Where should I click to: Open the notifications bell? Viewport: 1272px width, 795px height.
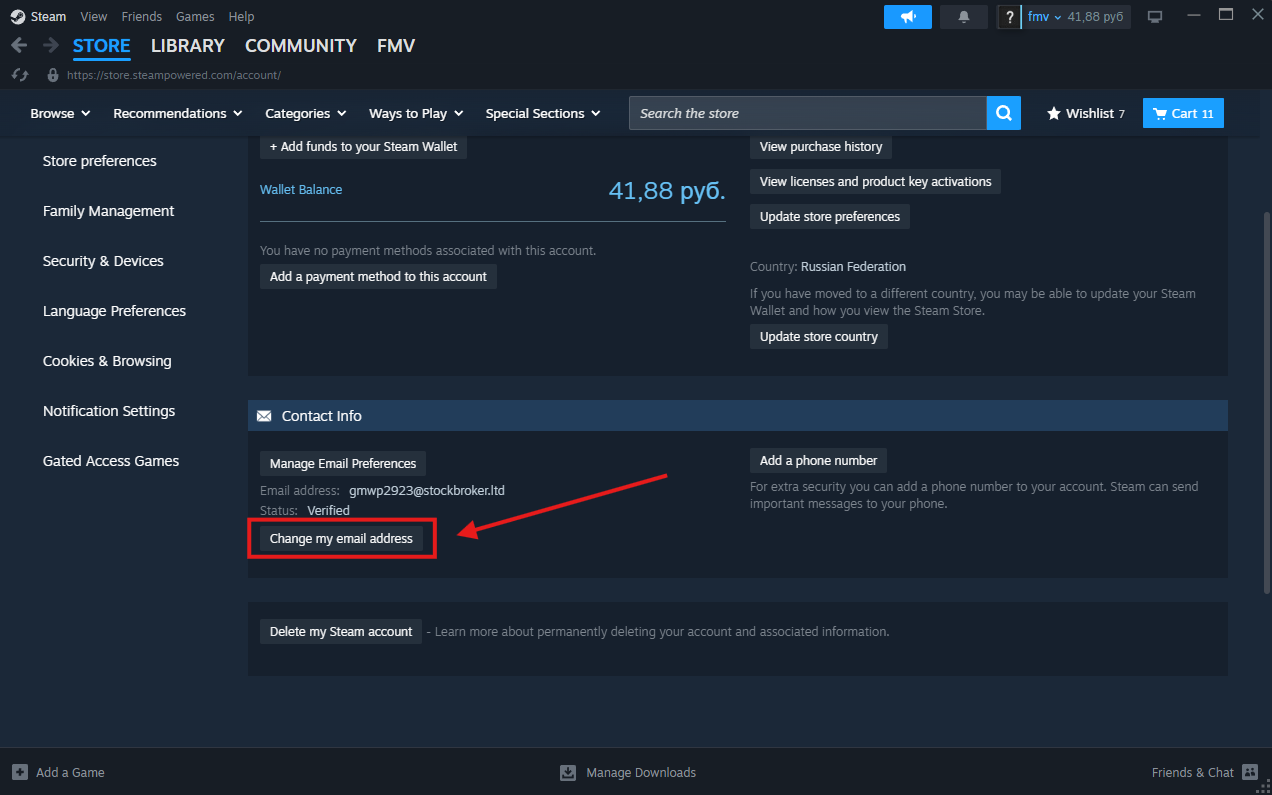pos(964,17)
